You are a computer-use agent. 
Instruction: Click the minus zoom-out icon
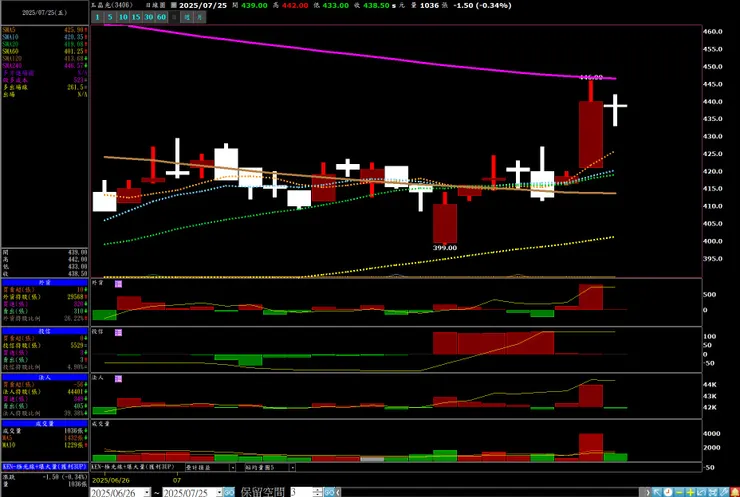click(679, 492)
